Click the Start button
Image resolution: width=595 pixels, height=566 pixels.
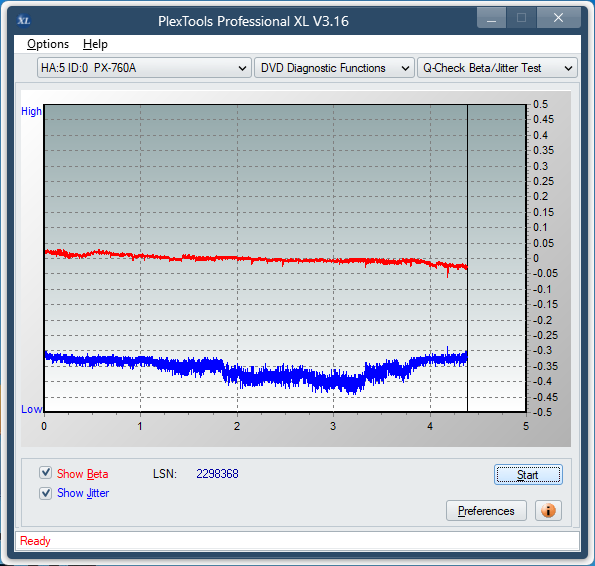click(528, 475)
